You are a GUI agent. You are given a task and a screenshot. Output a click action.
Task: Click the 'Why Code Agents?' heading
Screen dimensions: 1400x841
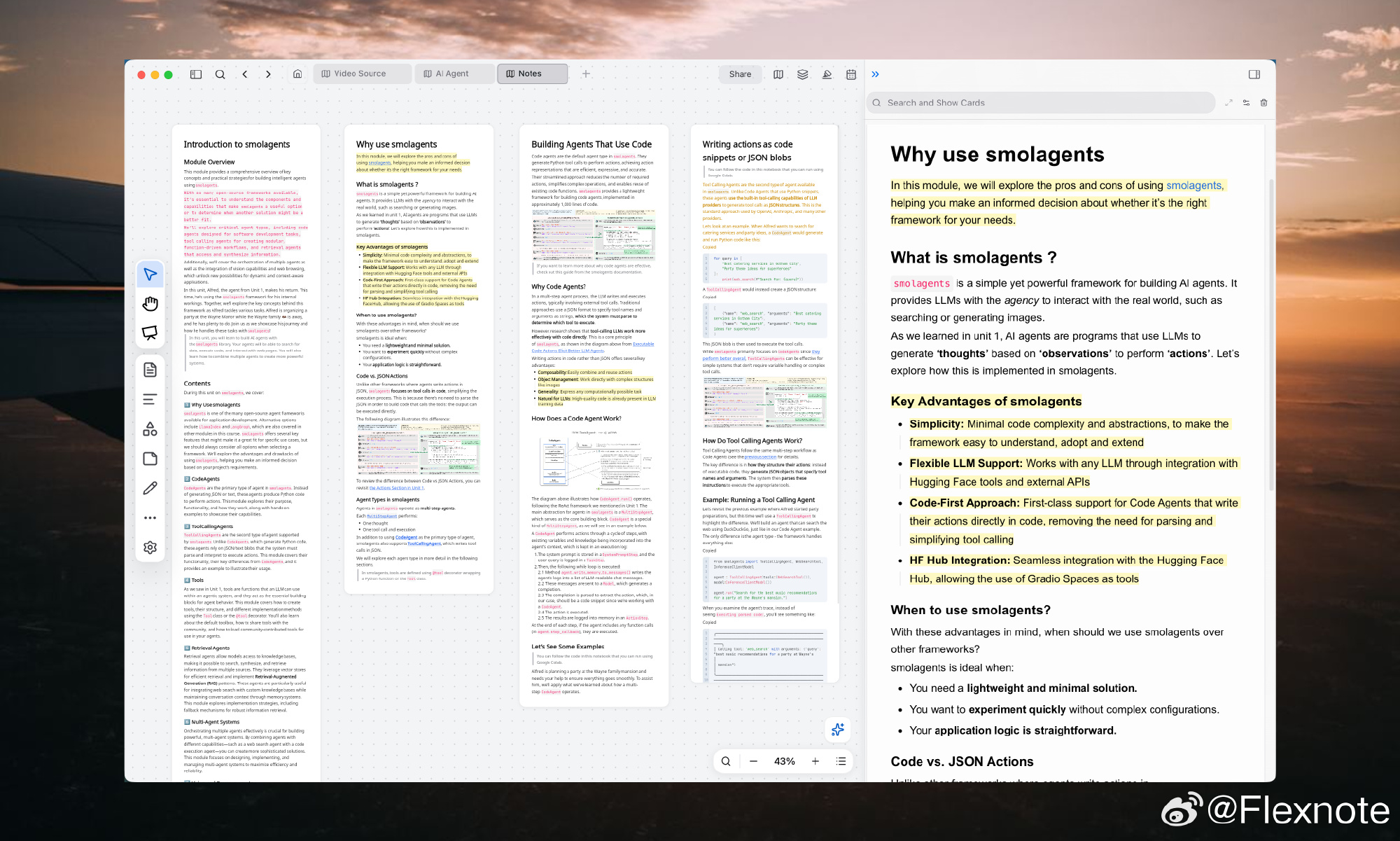(559, 286)
